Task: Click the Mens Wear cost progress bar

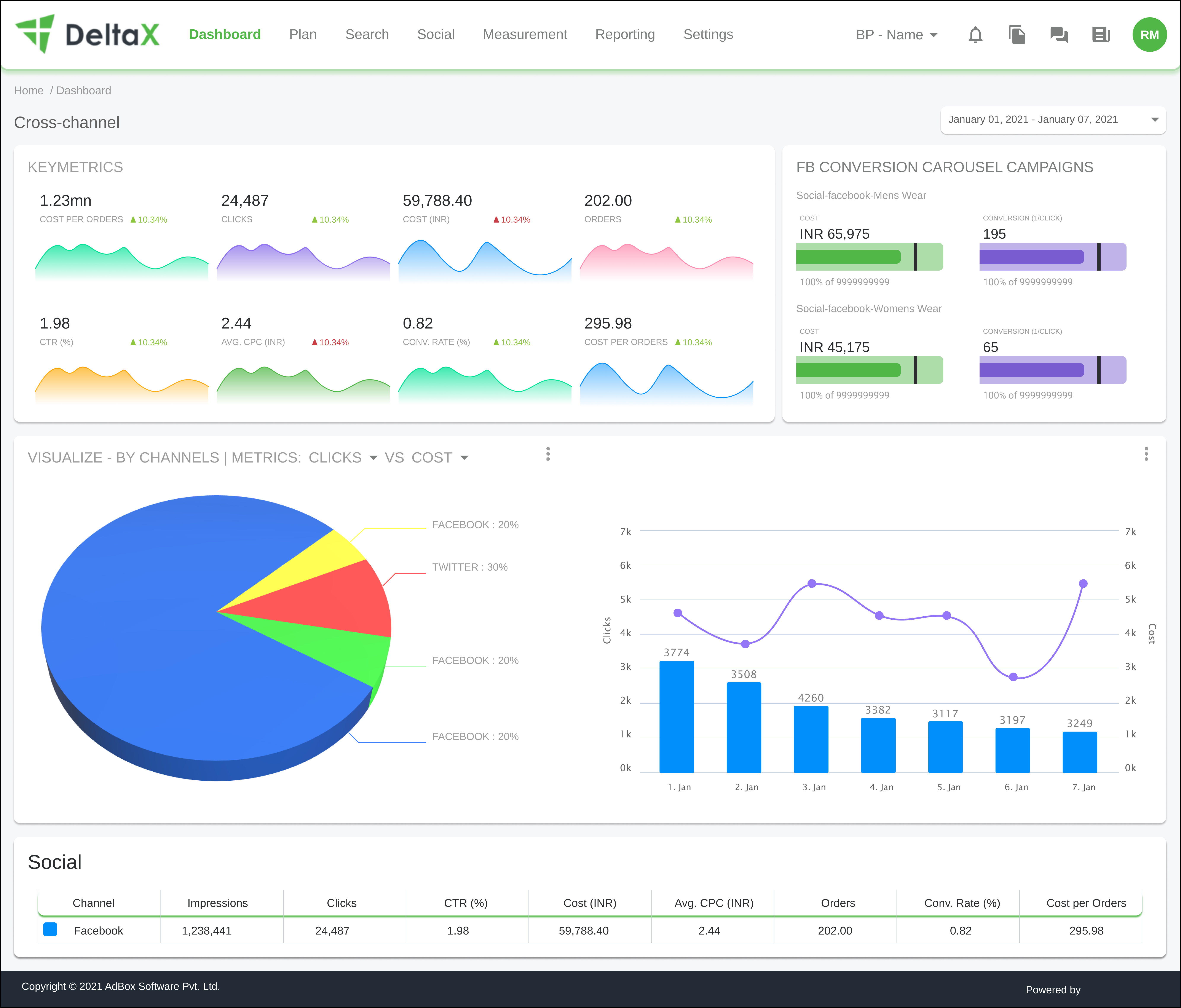Action: click(x=869, y=257)
